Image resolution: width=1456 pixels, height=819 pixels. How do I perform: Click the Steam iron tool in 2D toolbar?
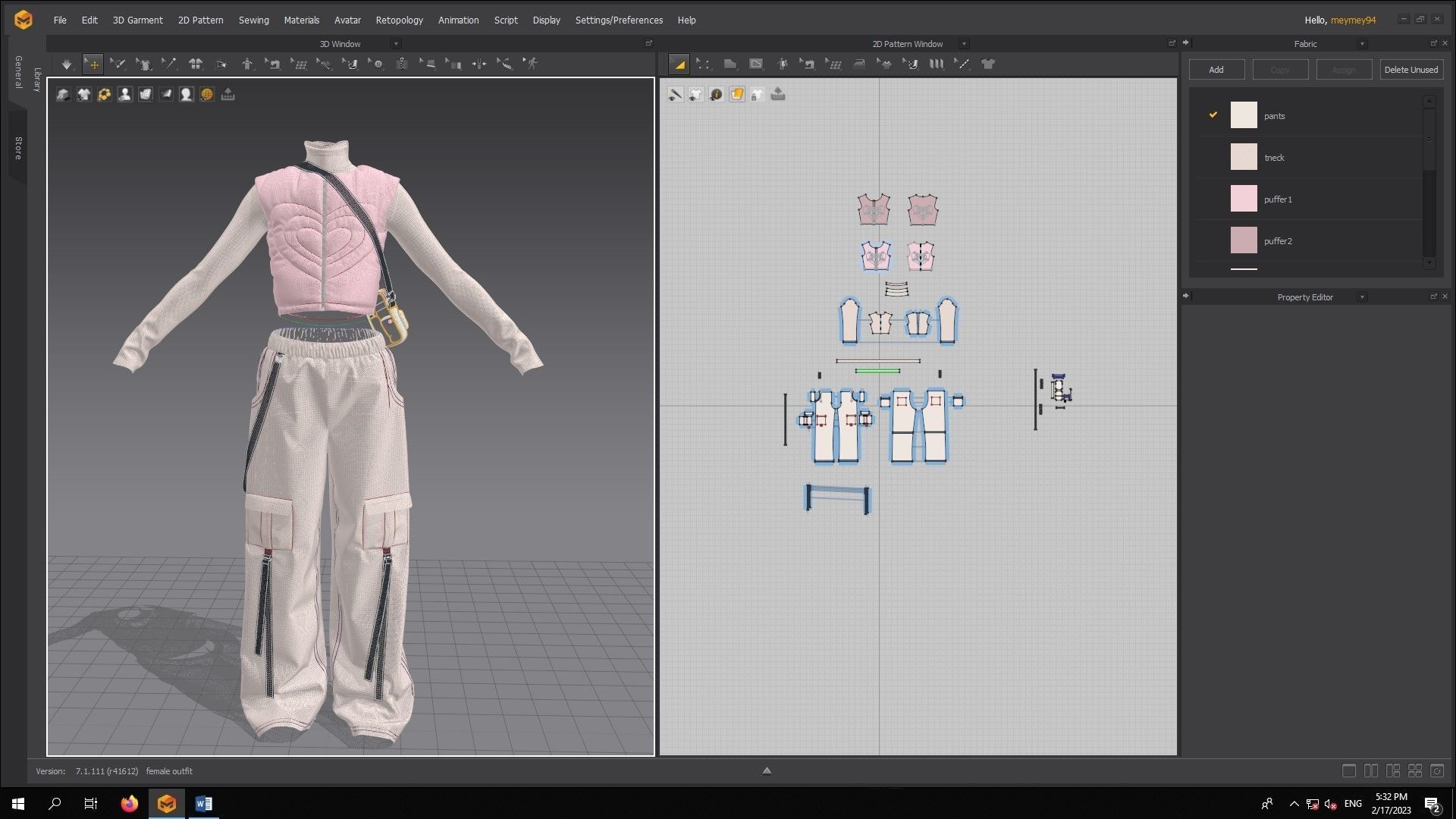point(859,64)
